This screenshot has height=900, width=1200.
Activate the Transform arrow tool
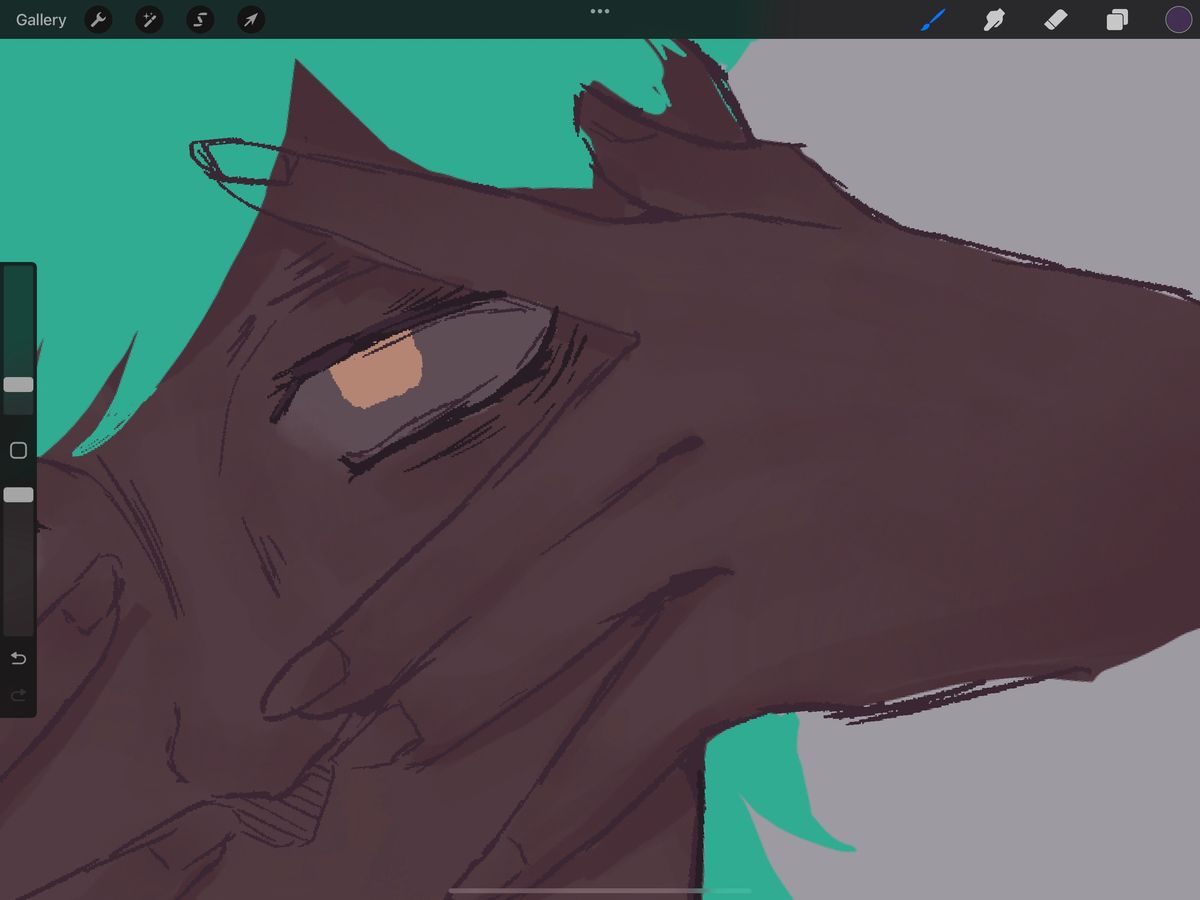click(251, 19)
